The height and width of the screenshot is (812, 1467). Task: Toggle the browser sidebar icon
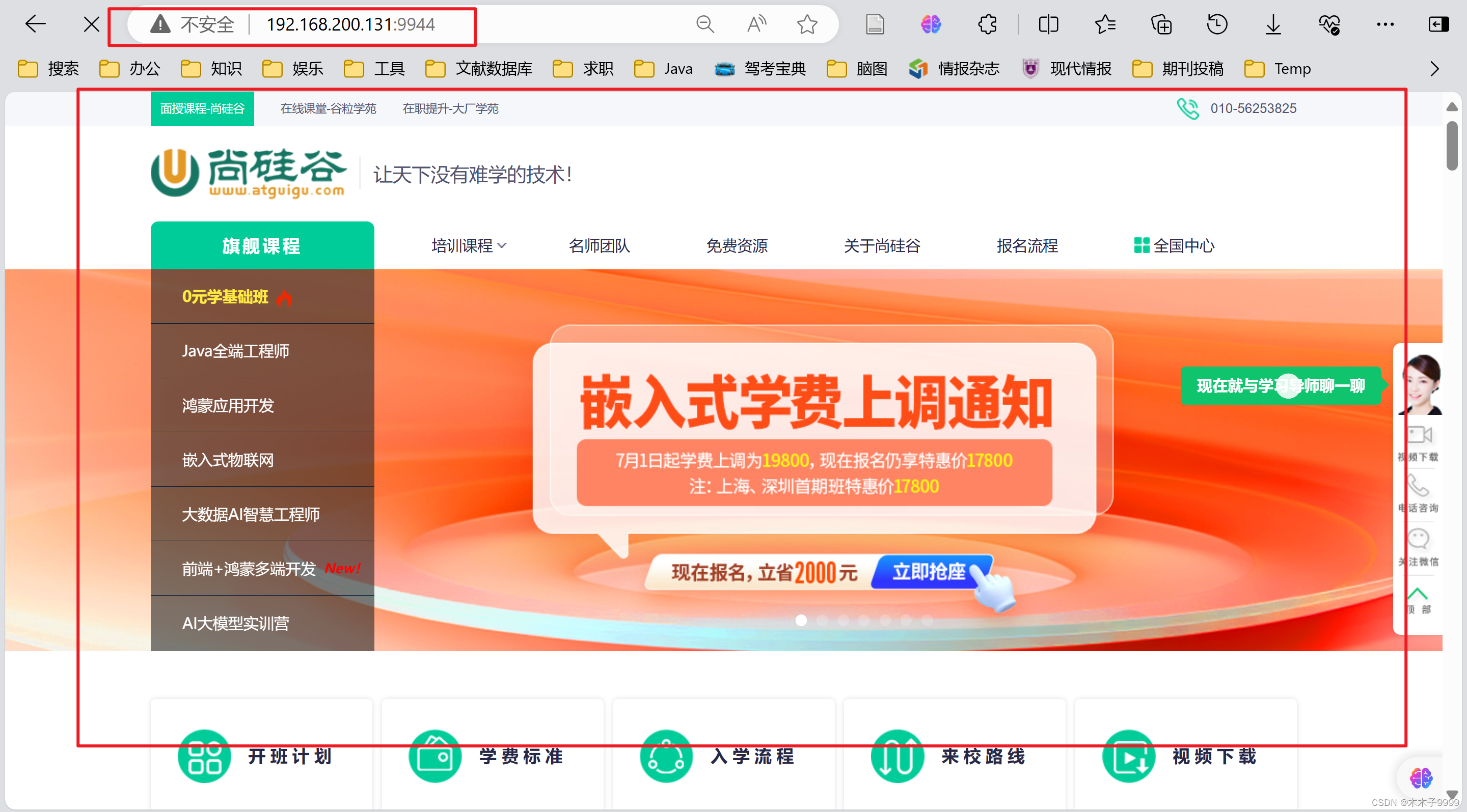tap(1438, 24)
